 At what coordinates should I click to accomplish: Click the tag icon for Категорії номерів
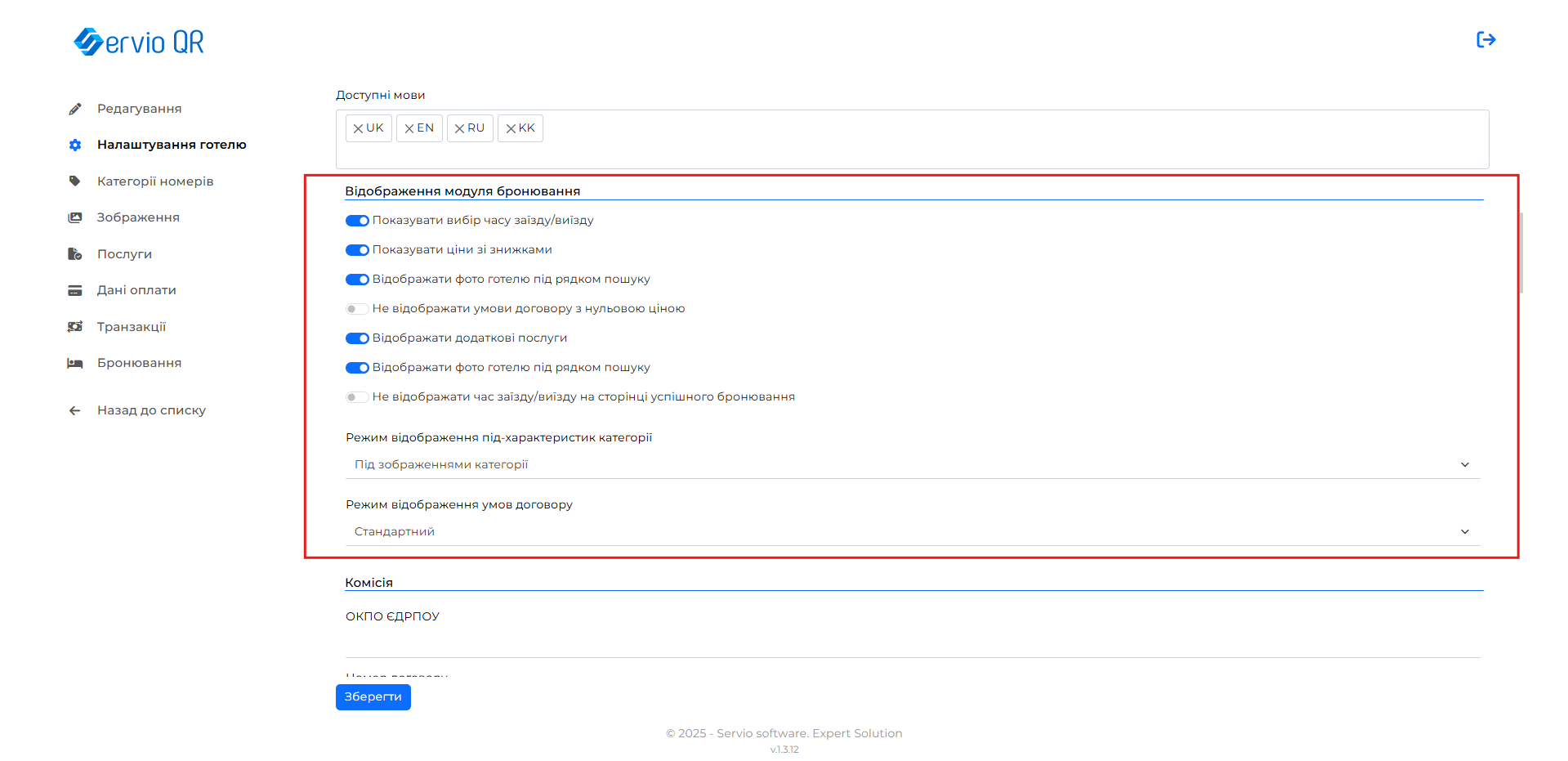tap(75, 181)
